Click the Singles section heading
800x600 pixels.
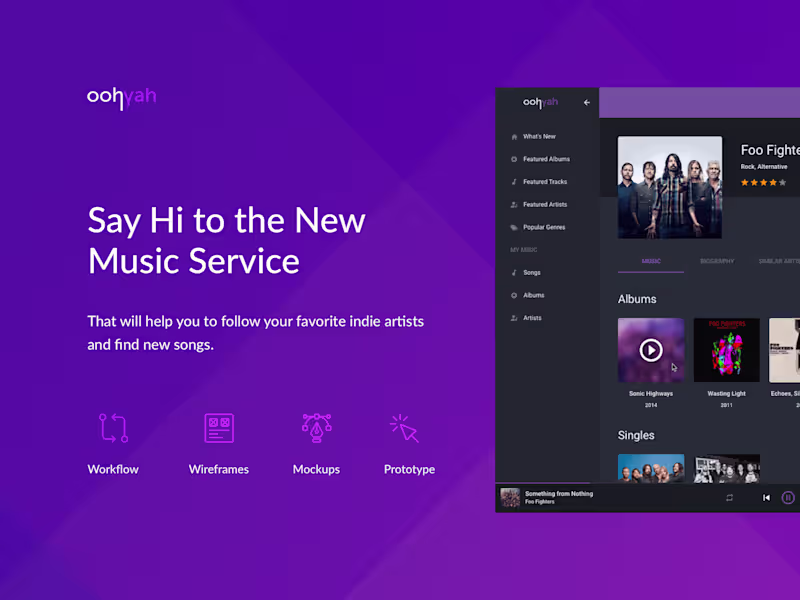(x=636, y=436)
